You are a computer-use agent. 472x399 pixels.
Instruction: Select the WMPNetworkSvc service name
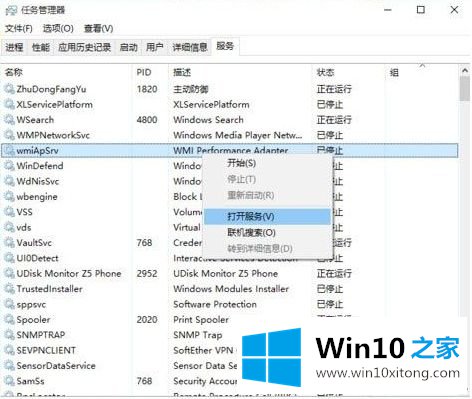coord(53,135)
